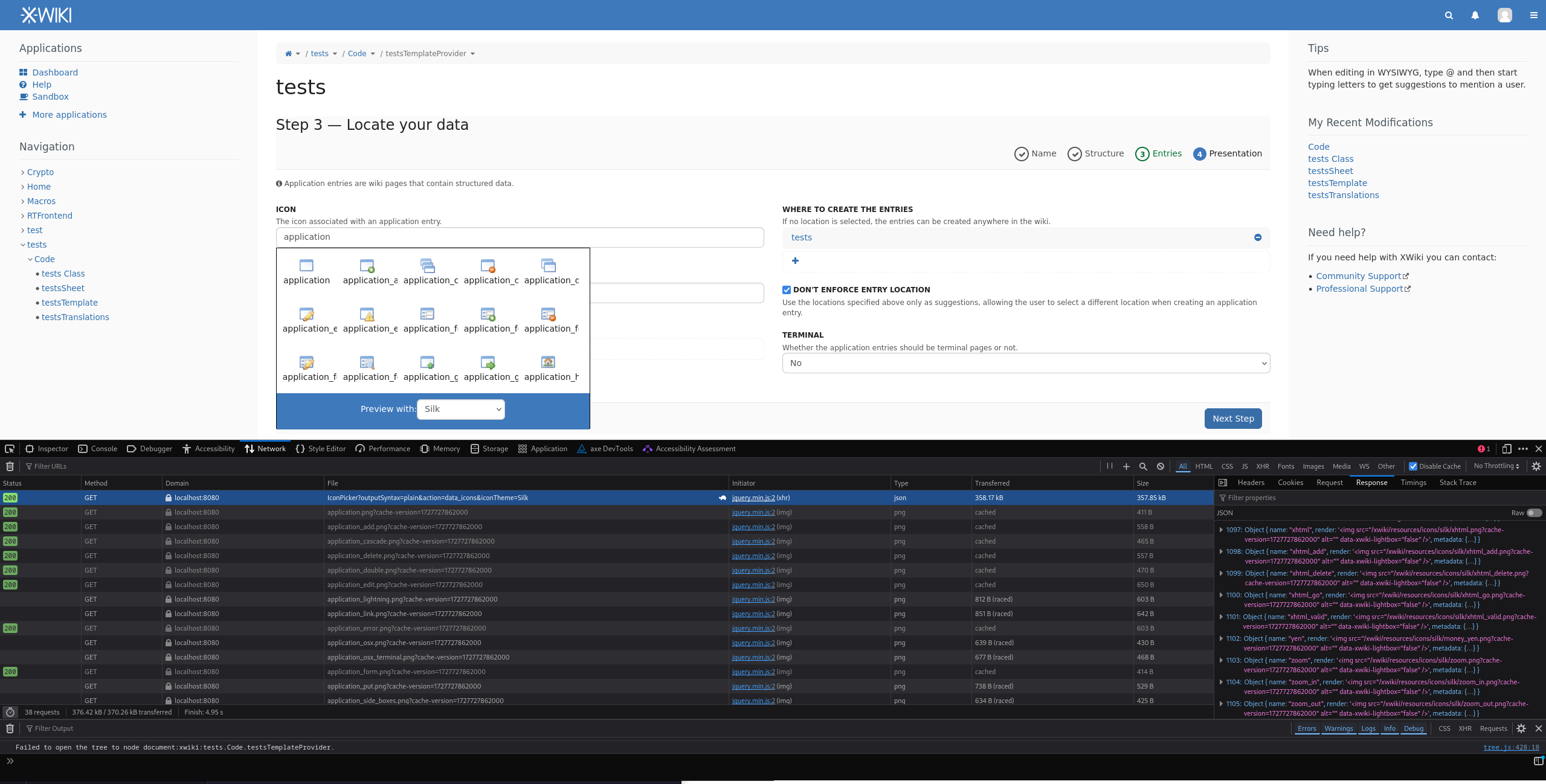Toggle Logs filter in console output
Viewport: 1546px width, 784px height.
coord(1368,728)
